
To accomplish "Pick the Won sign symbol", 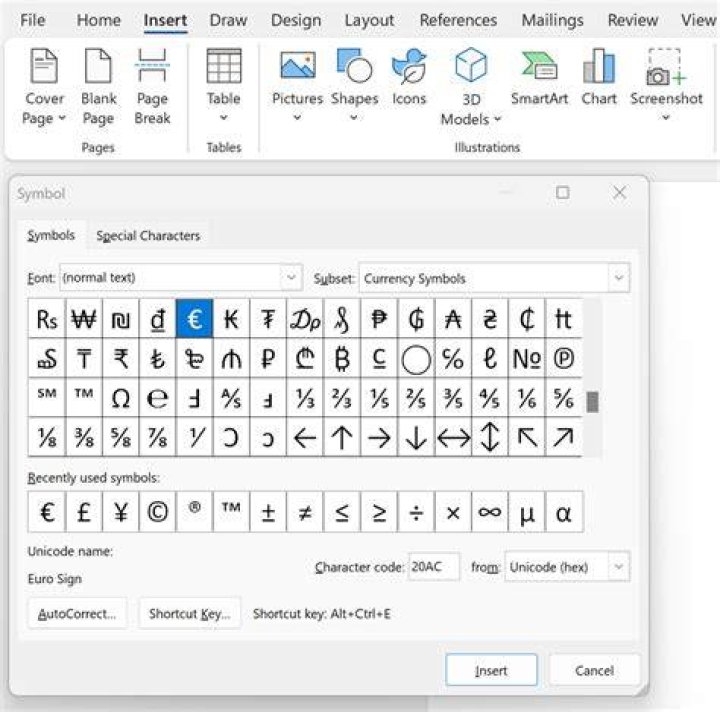I will click(84, 319).
